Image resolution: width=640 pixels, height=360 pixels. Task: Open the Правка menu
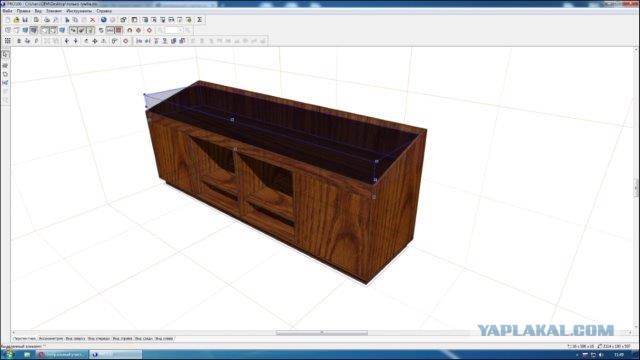pyautogui.click(x=23, y=11)
